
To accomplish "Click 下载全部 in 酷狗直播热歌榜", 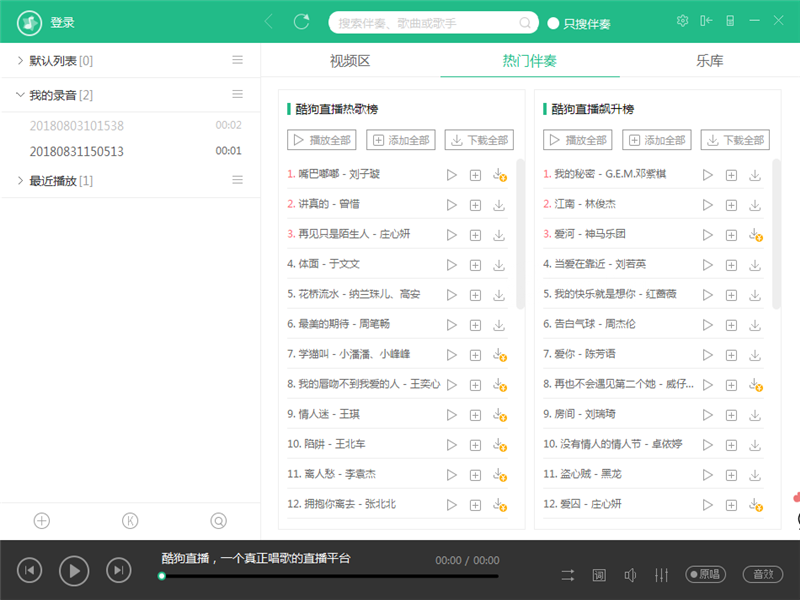I will (479, 140).
